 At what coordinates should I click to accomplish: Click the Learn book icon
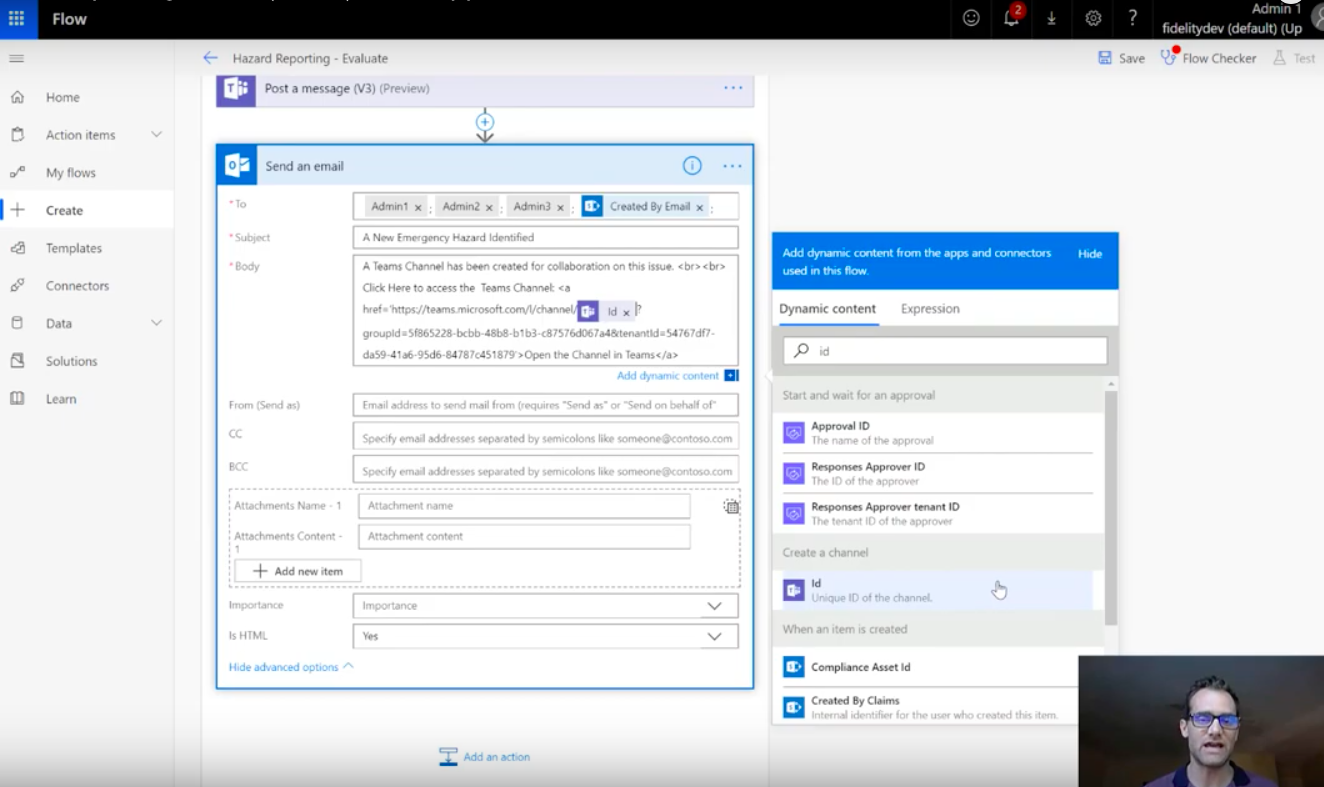coord(17,398)
